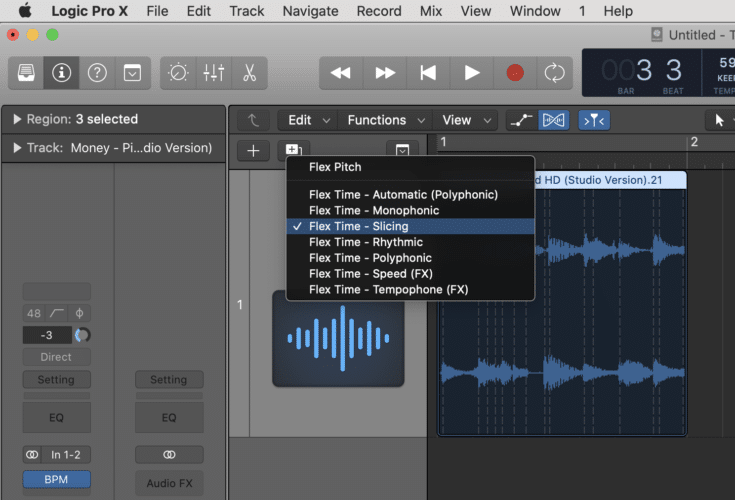Open the Navigate menu
The height and width of the screenshot is (500, 735).
coord(310,11)
